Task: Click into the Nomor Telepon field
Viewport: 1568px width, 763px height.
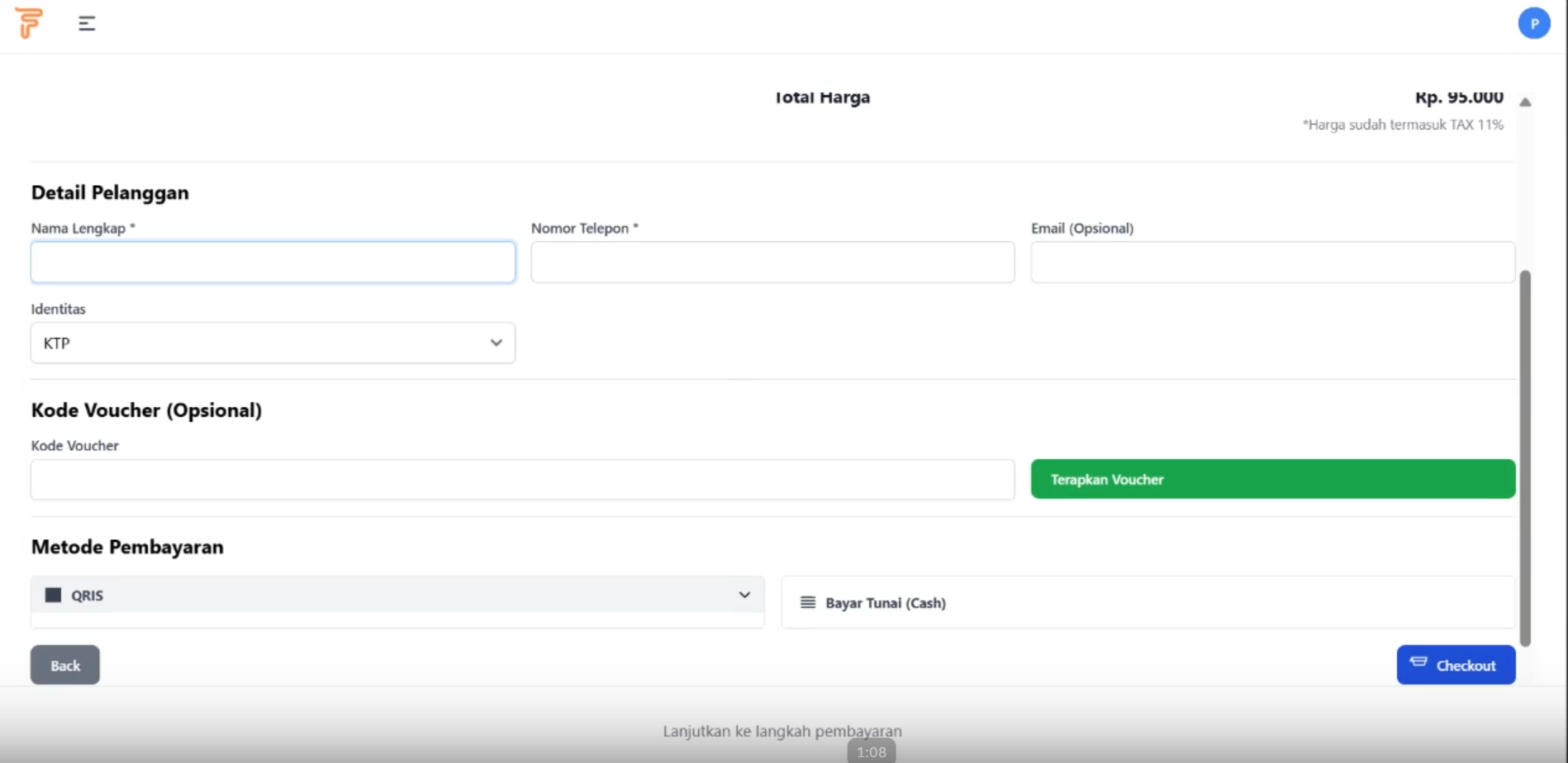Action: click(x=772, y=263)
